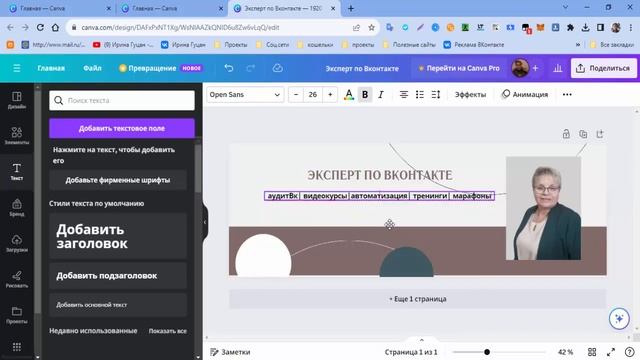This screenshot has width=640, height=360.
Task: Redo the last action
Action: 251,68
